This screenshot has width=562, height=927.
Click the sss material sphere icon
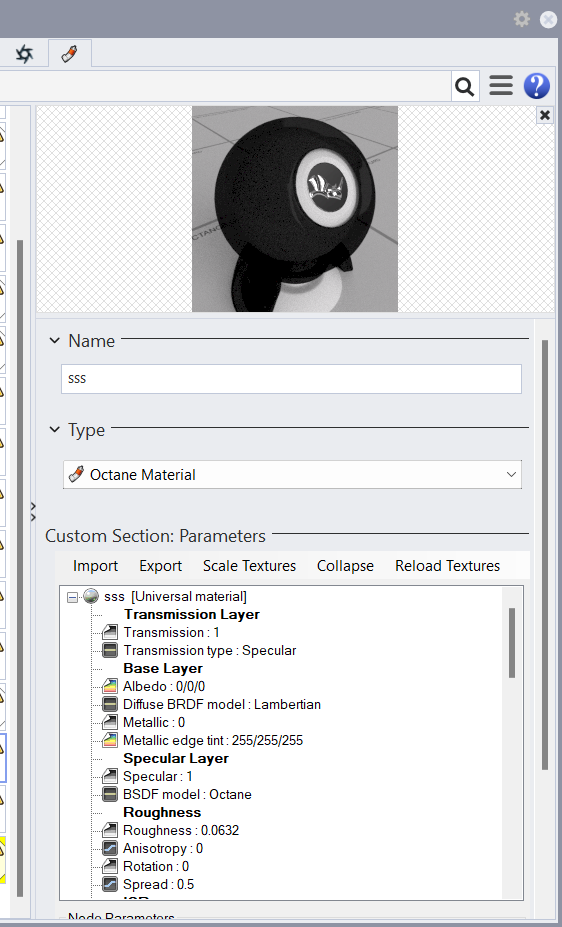[91, 597]
